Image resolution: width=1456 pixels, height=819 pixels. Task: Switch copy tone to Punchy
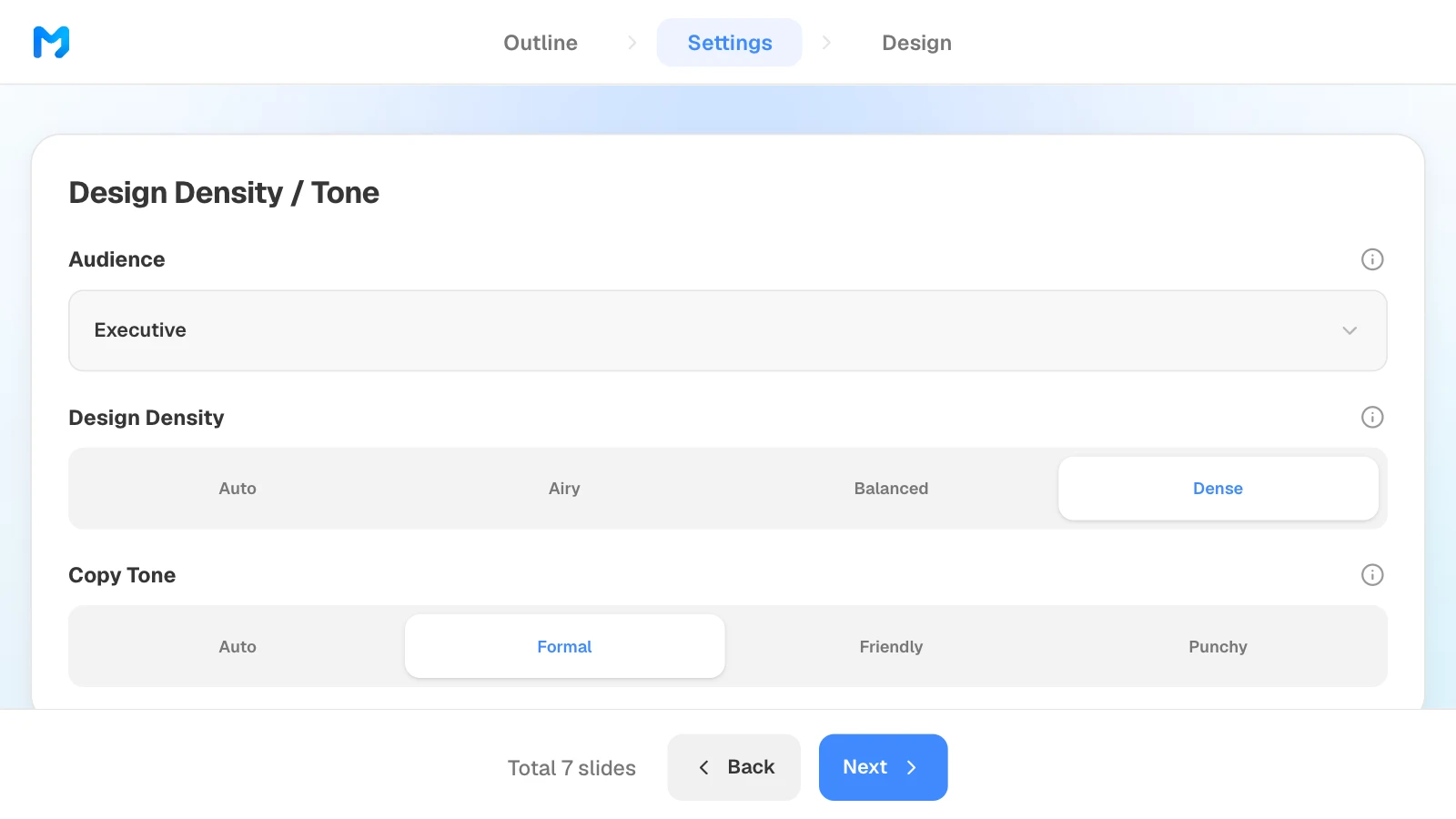click(1218, 647)
